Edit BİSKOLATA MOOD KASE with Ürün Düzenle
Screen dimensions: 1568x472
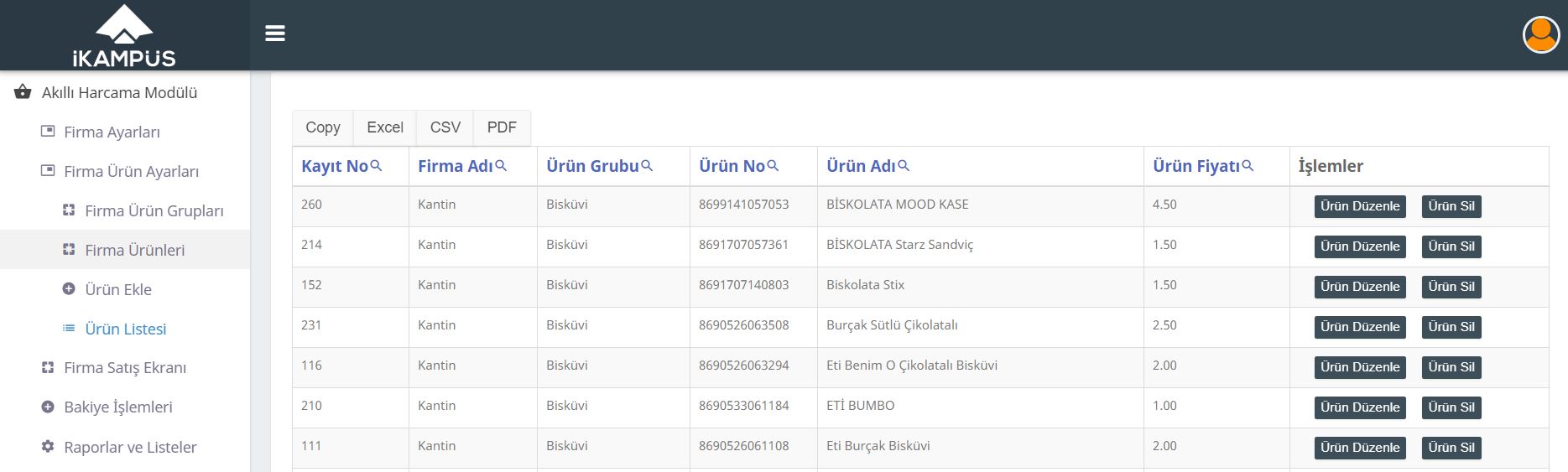(x=1360, y=206)
